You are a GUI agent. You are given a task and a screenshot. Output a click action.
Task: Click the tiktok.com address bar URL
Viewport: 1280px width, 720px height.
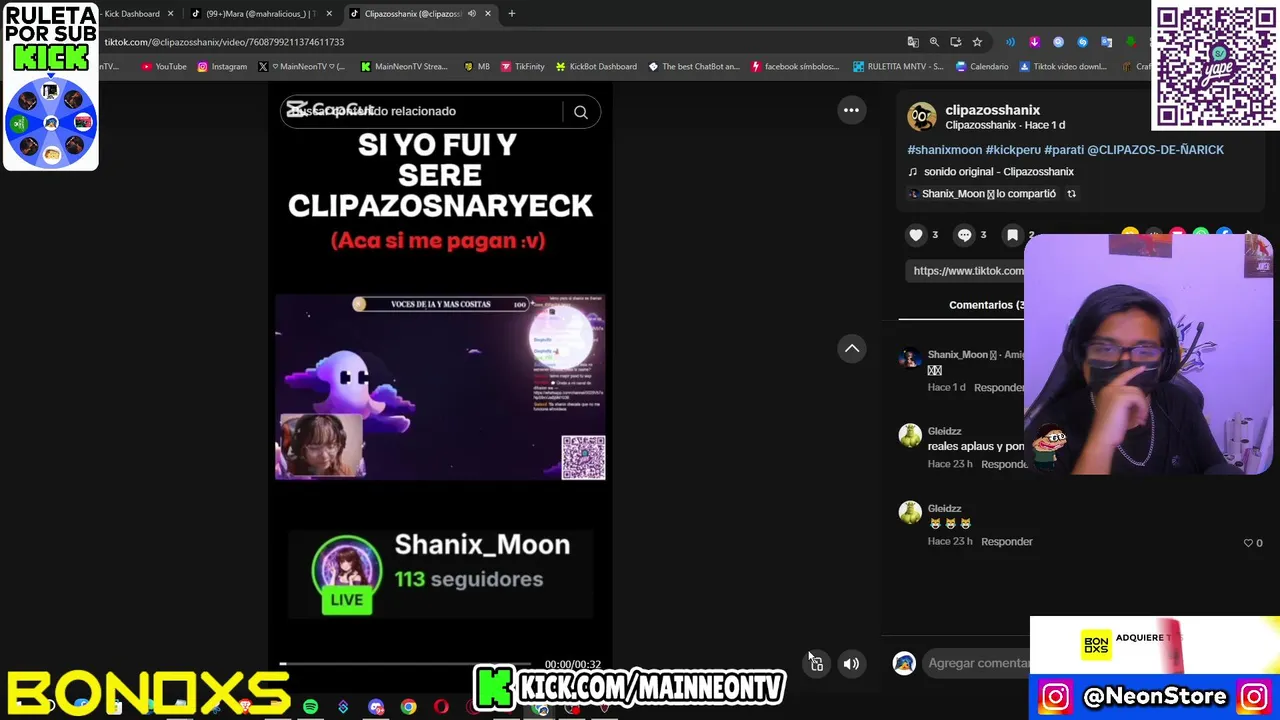[x=224, y=42]
